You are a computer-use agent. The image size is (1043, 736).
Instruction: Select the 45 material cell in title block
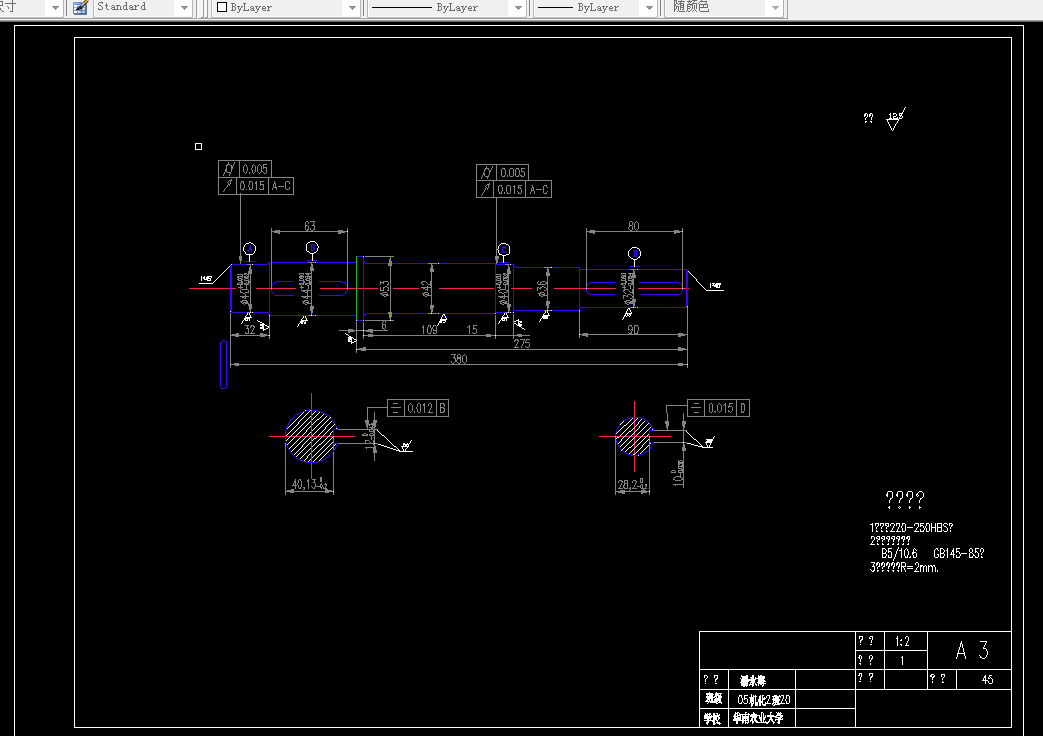click(984, 679)
